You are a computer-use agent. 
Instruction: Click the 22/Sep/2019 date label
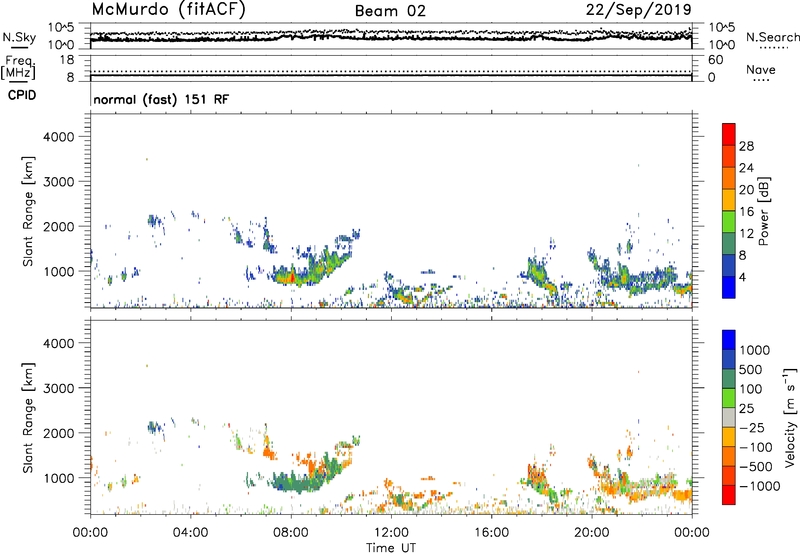(x=638, y=10)
